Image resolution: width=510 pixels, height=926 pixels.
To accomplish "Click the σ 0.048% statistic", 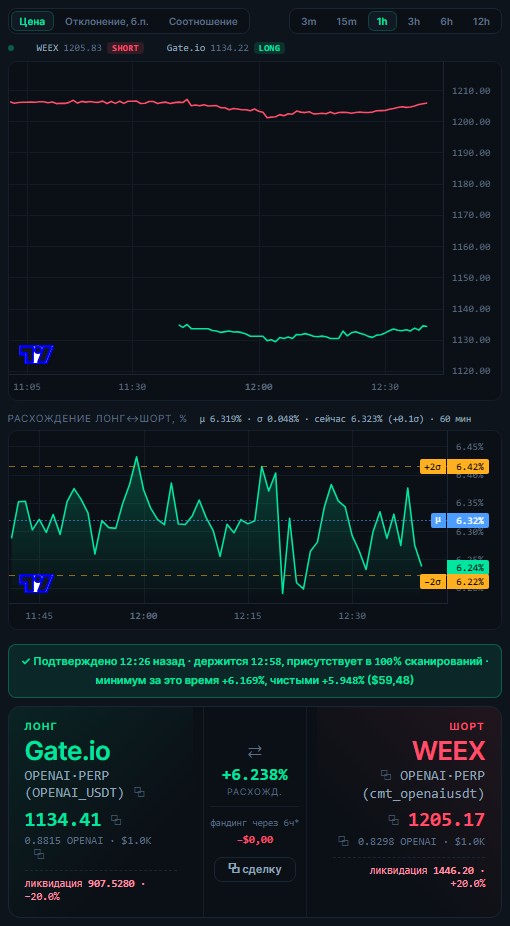I will pyautogui.click(x=277, y=419).
